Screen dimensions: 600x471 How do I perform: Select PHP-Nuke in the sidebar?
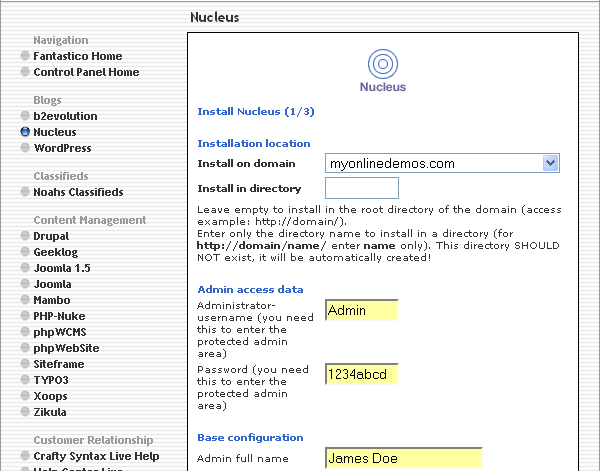(x=59, y=316)
